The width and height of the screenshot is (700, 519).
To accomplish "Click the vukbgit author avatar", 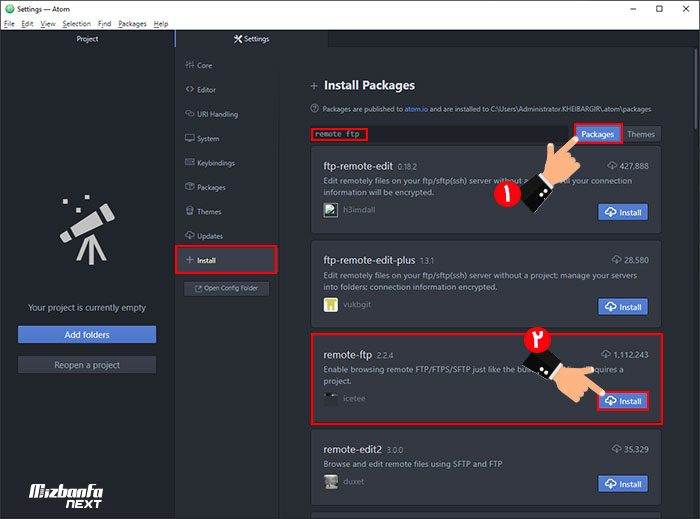I will [x=331, y=305].
